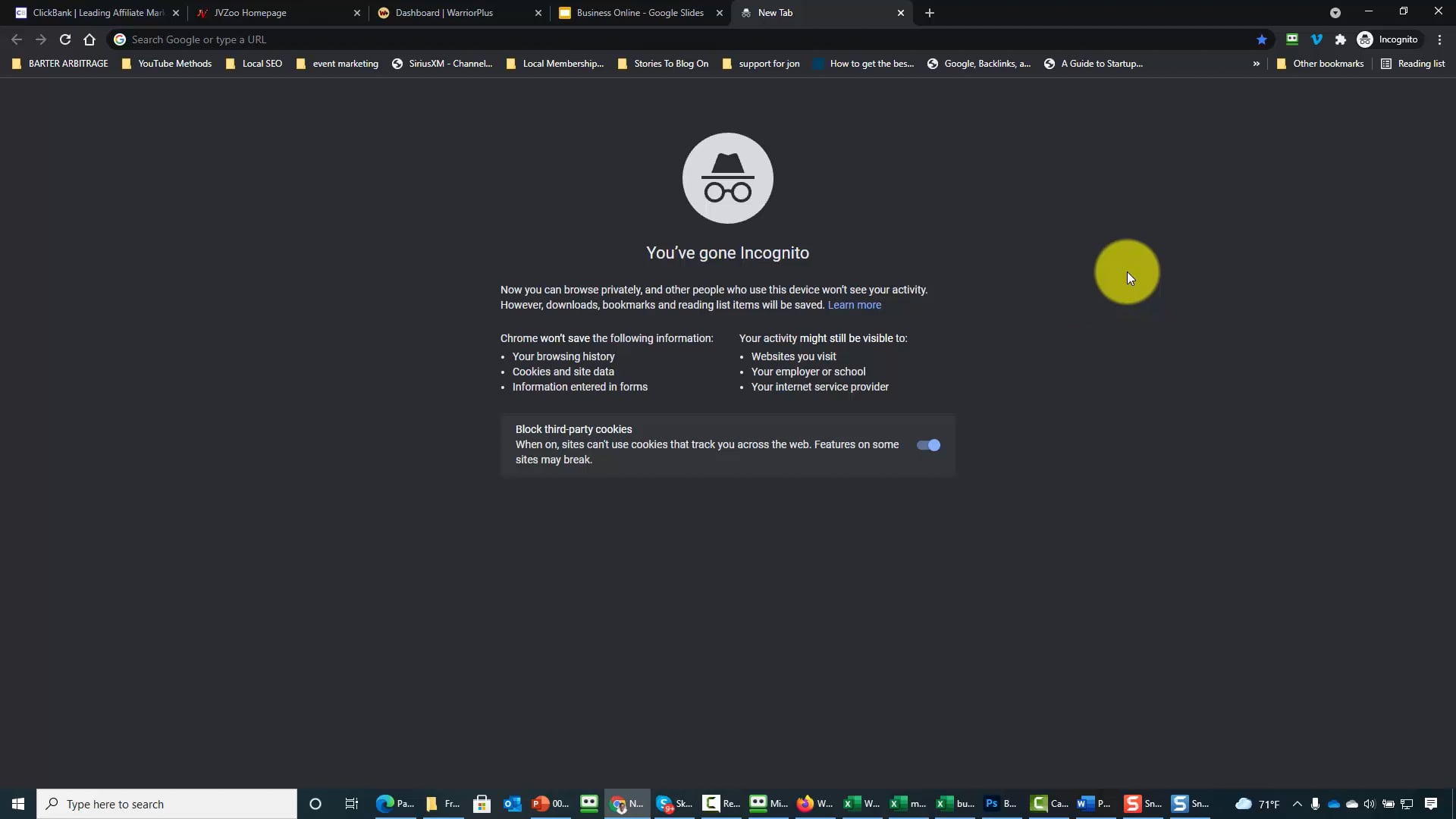
Task: Close the JVZoo Homepage tab
Action: click(357, 13)
